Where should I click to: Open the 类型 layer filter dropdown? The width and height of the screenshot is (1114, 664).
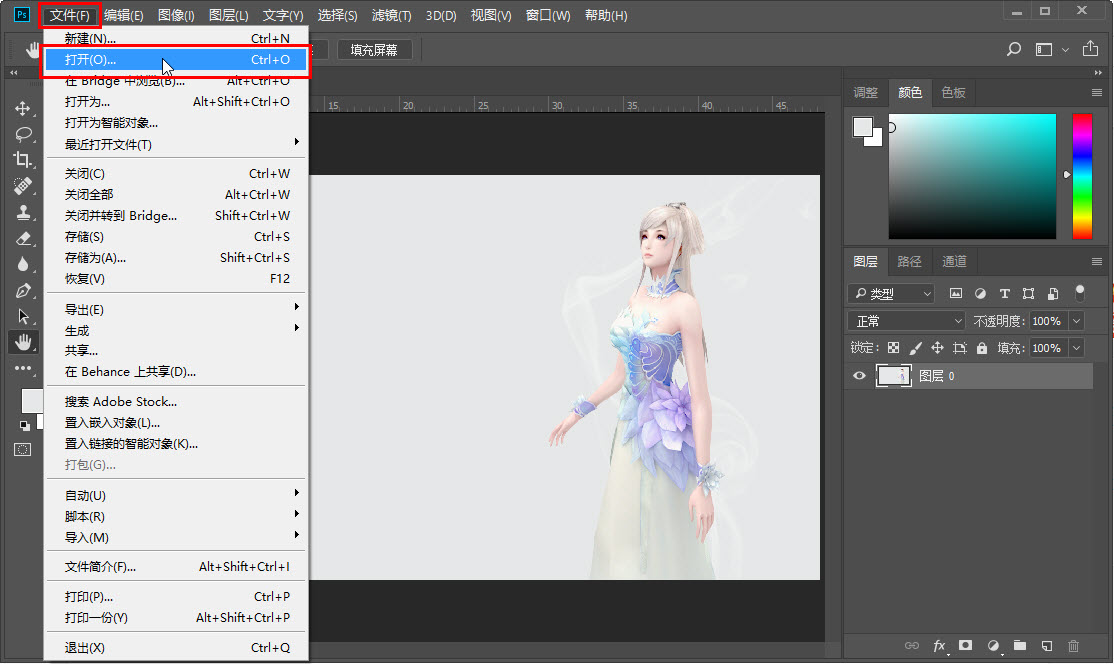892,293
